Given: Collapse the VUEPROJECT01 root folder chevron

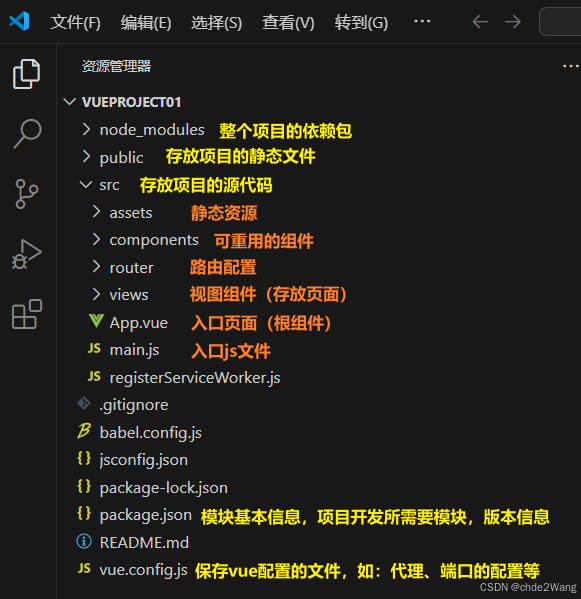Looking at the screenshot, I should coord(70,102).
